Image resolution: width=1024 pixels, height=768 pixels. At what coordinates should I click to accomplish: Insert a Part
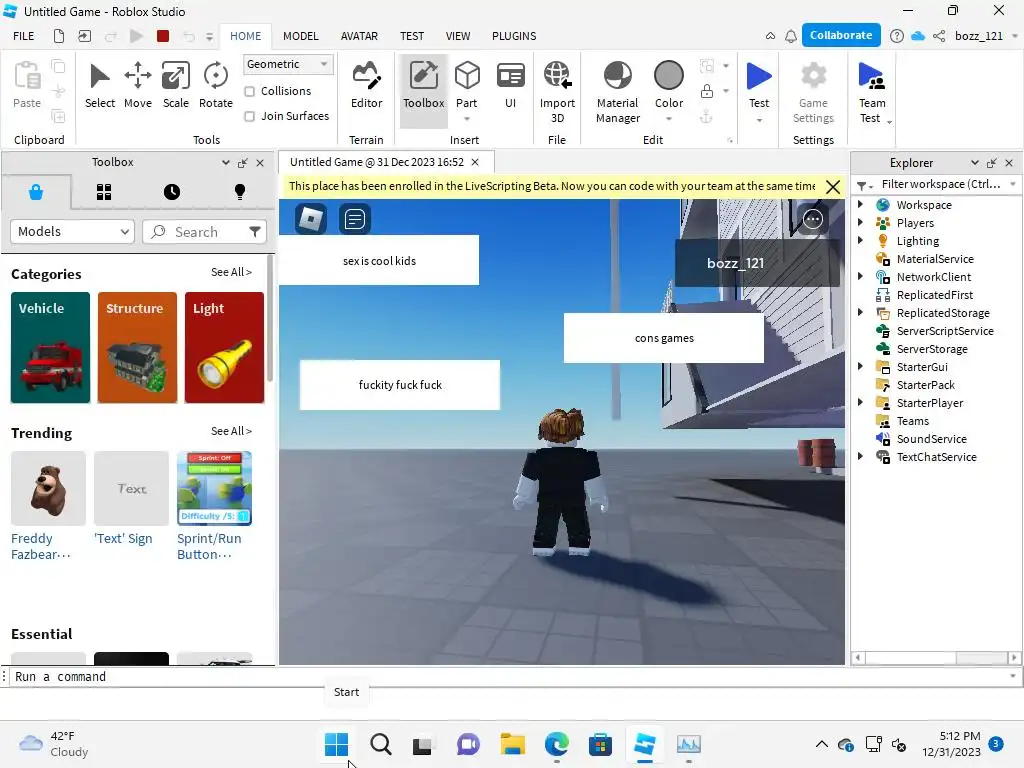point(467,88)
